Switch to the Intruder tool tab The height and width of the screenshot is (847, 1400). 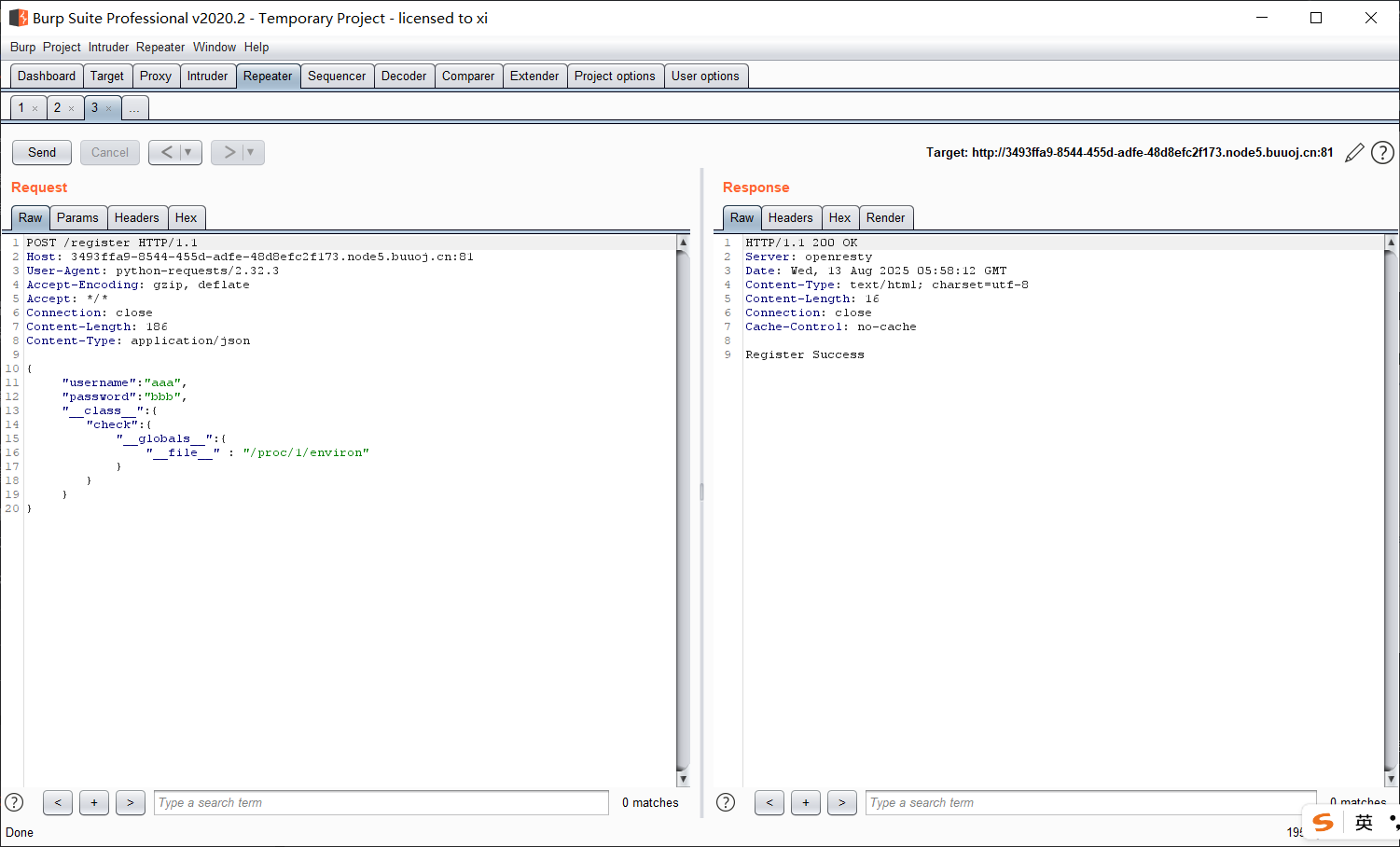[207, 76]
